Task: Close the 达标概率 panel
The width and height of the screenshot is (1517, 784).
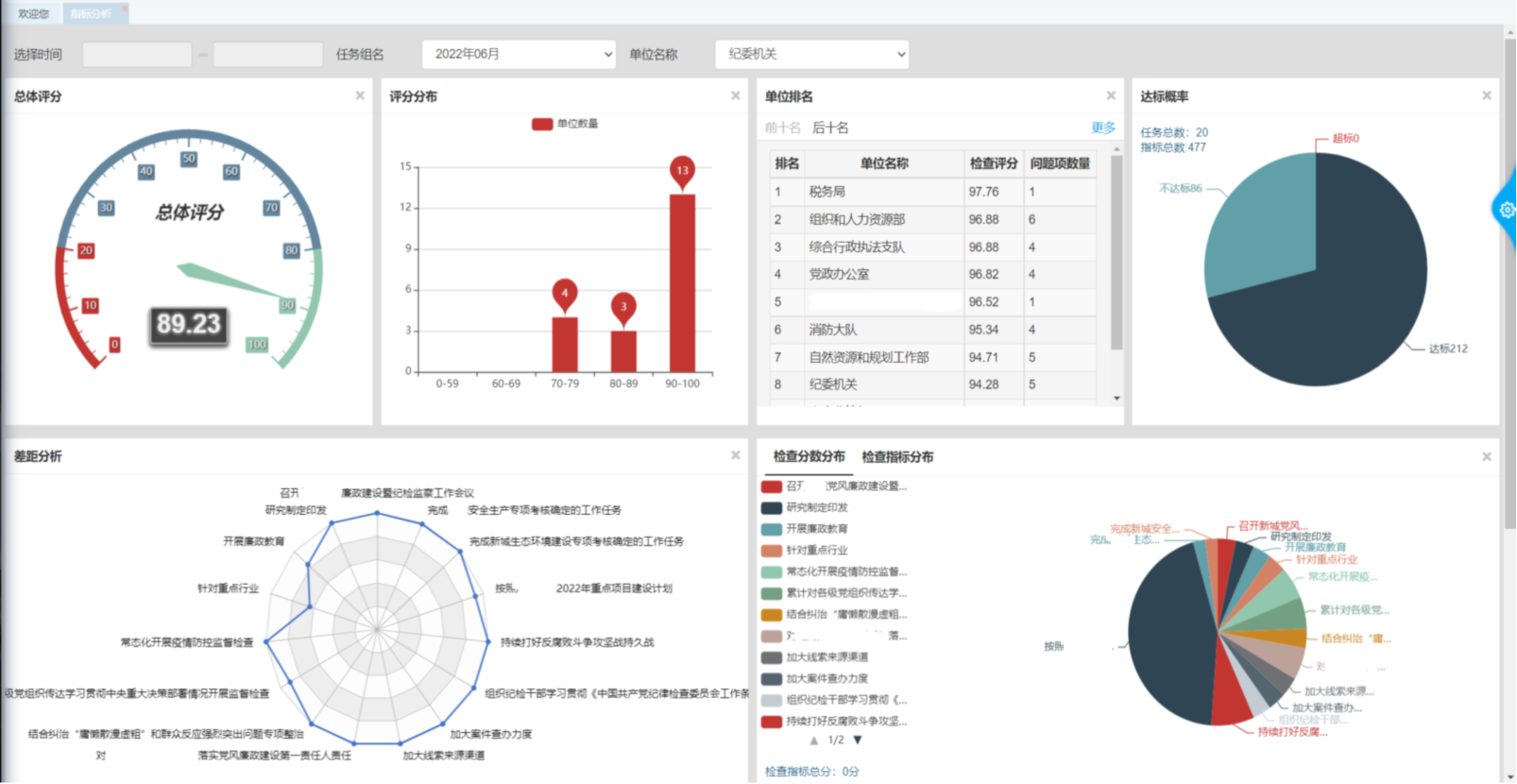Action: point(1487,95)
